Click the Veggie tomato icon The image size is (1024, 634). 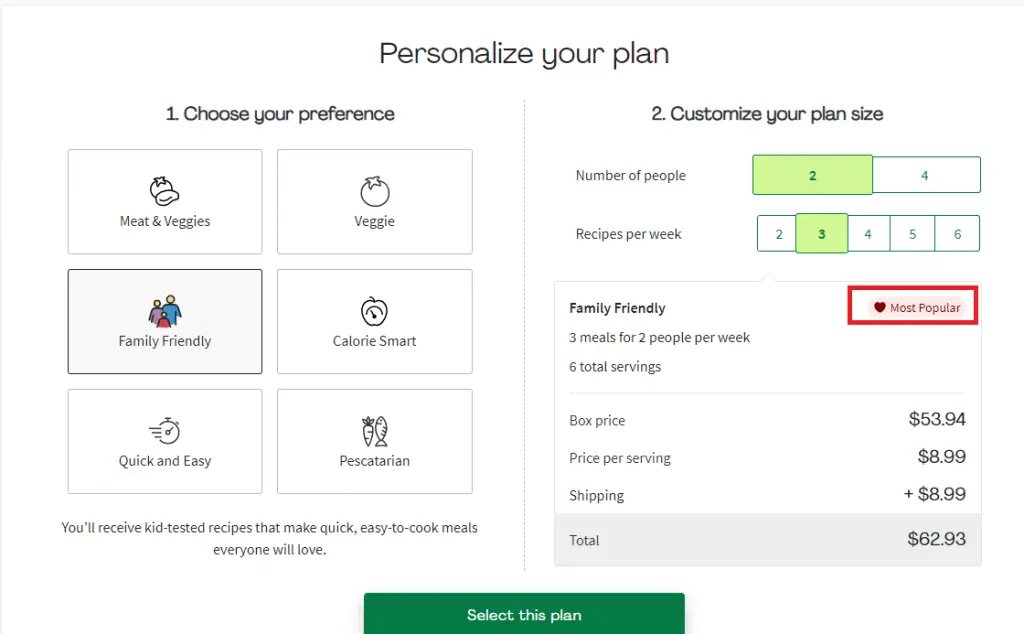click(x=375, y=191)
